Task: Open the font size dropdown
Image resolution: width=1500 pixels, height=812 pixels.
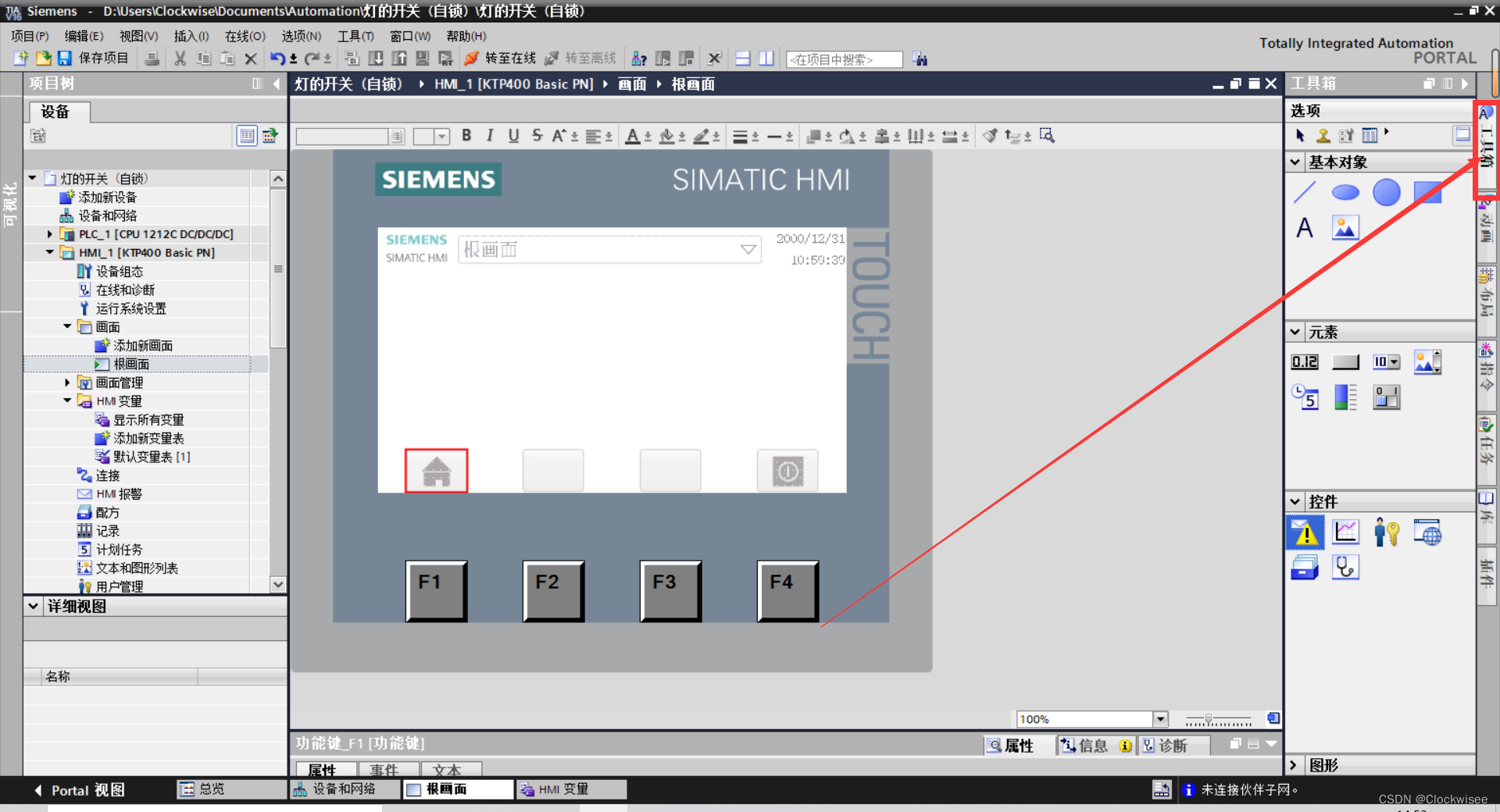Action: tap(442, 136)
